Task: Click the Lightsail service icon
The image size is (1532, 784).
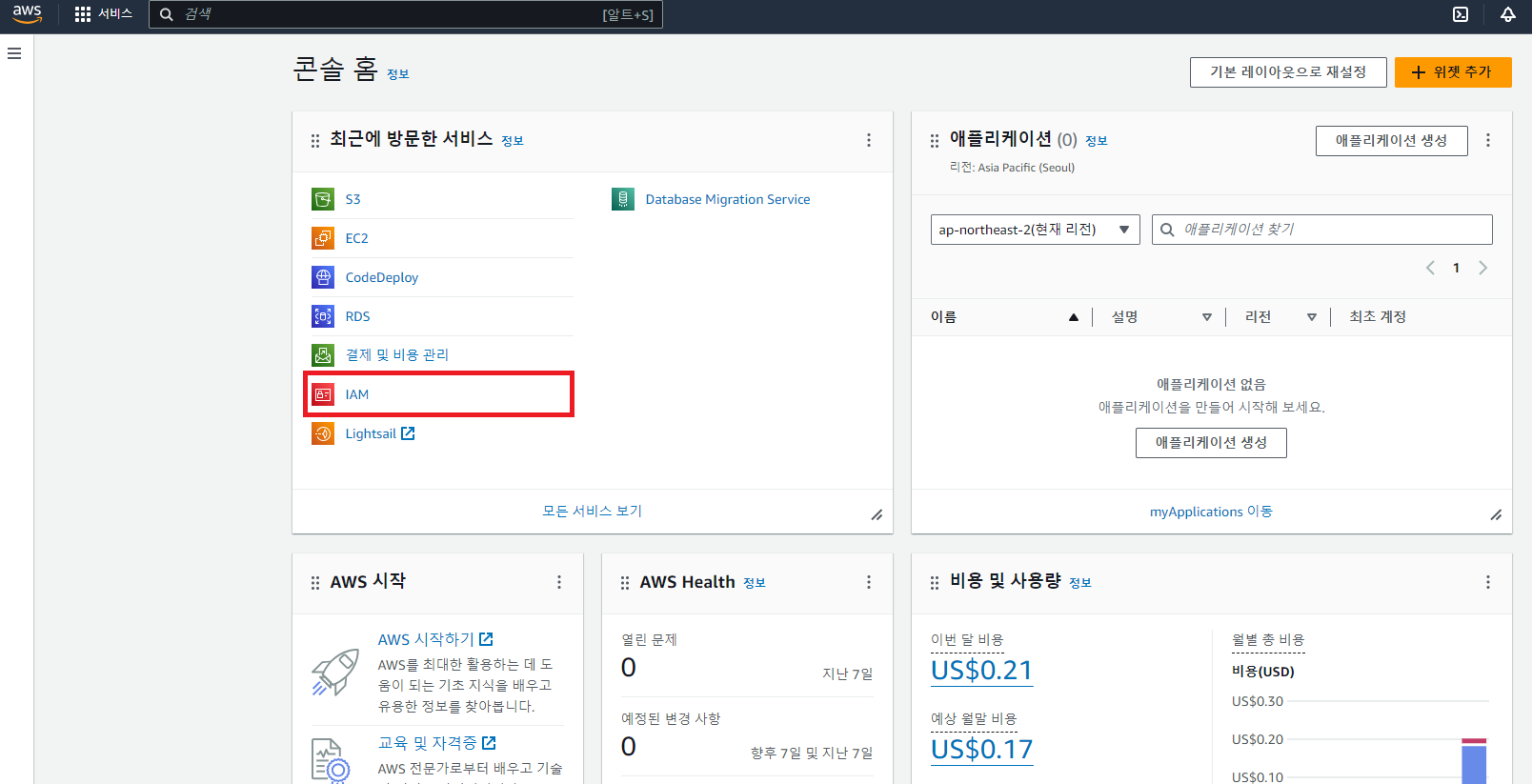Action: 323,433
